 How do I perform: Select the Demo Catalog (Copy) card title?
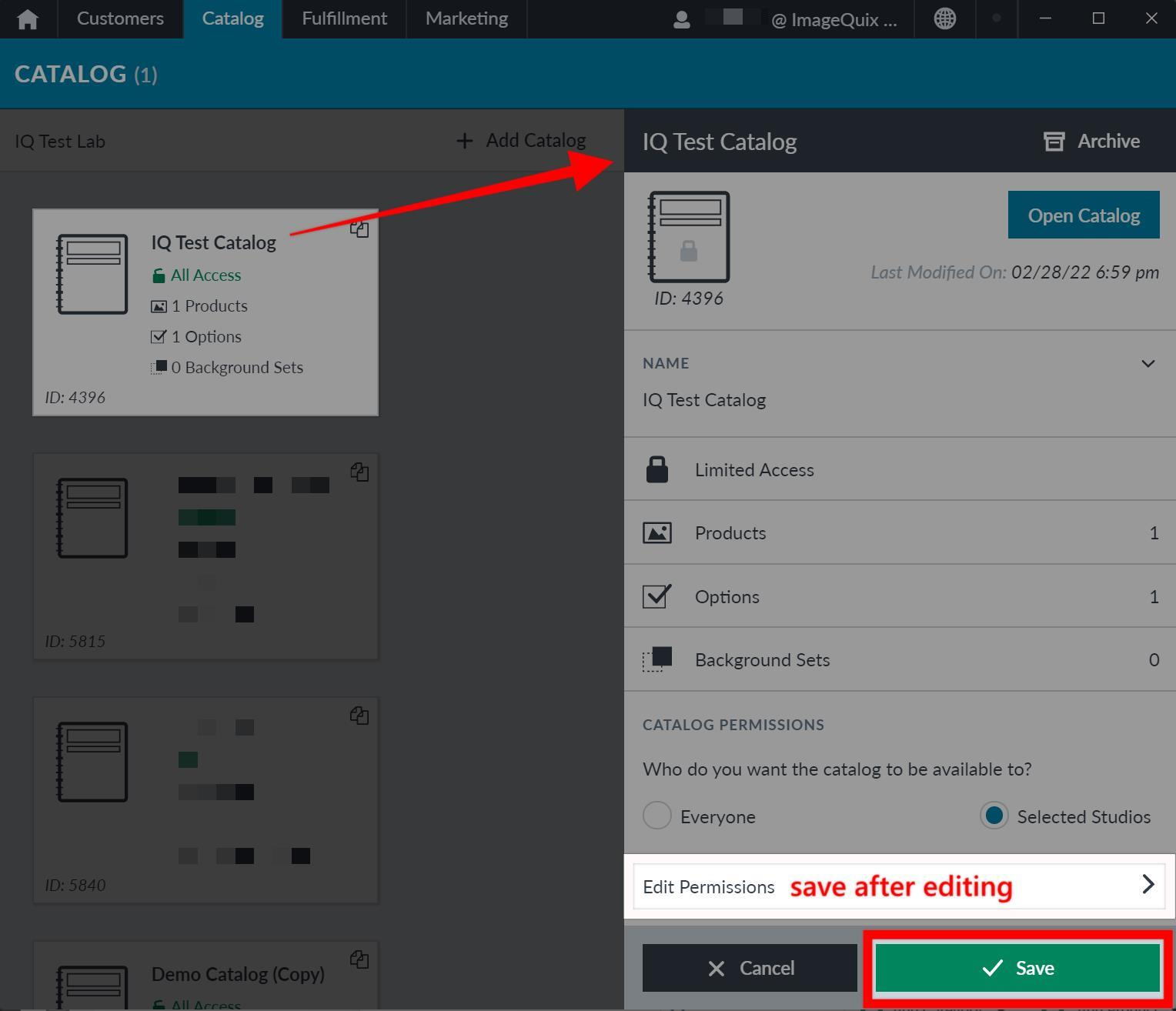point(238,974)
